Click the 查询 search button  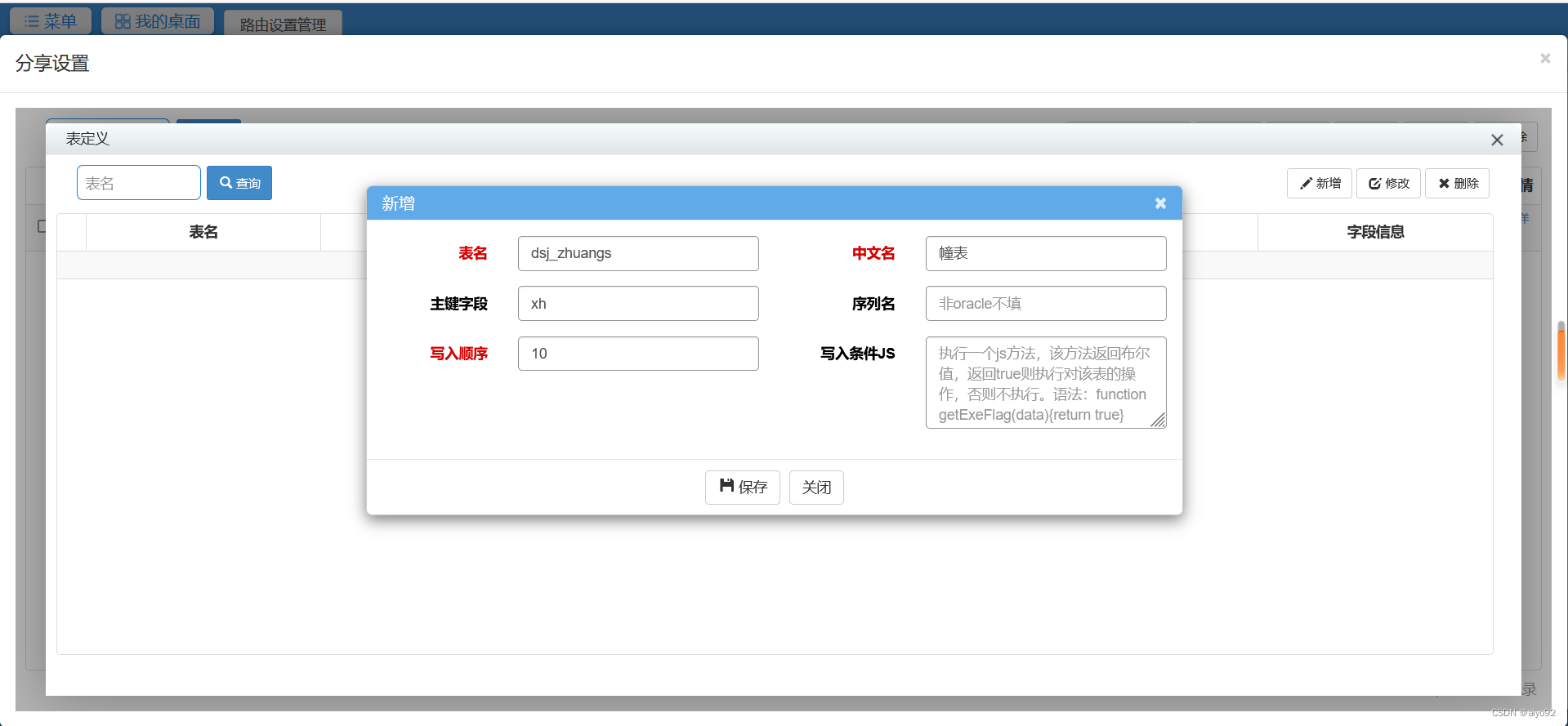coord(239,183)
